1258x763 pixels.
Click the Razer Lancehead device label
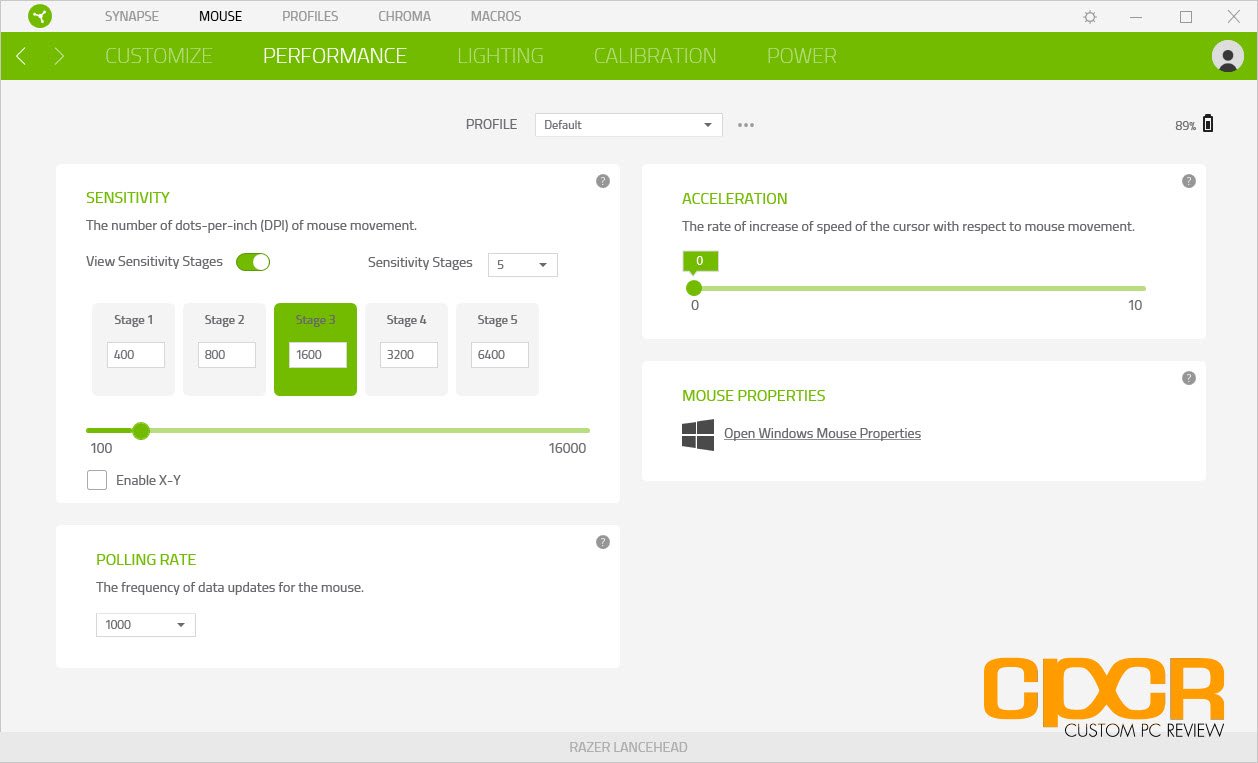pyautogui.click(x=628, y=747)
